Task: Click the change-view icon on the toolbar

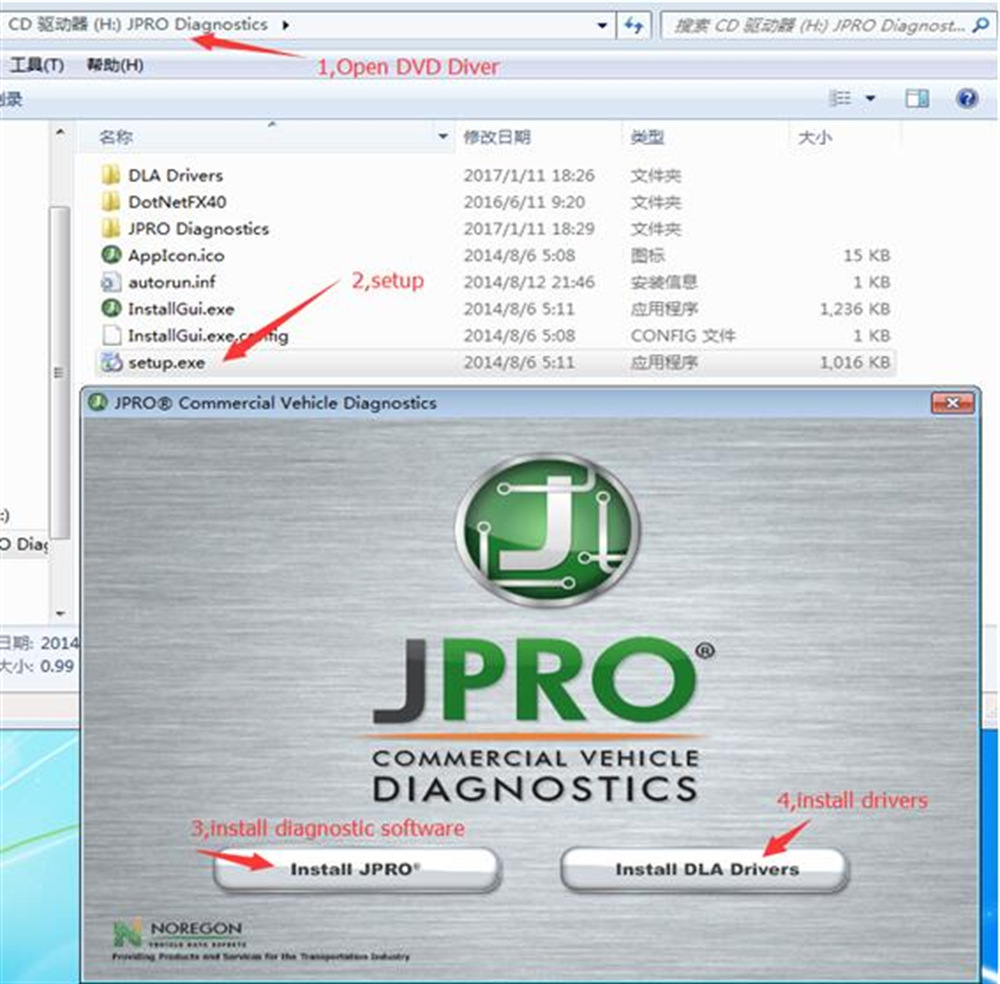Action: click(842, 98)
